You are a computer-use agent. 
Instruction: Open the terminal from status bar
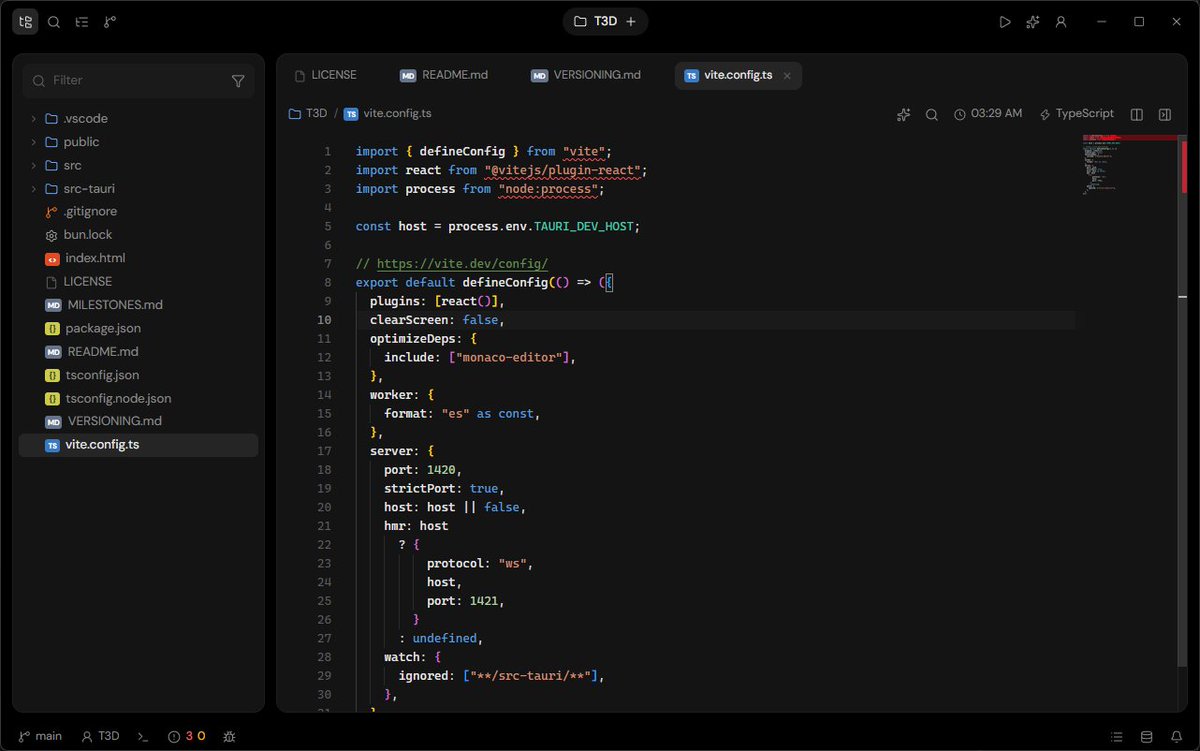pos(144,736)
